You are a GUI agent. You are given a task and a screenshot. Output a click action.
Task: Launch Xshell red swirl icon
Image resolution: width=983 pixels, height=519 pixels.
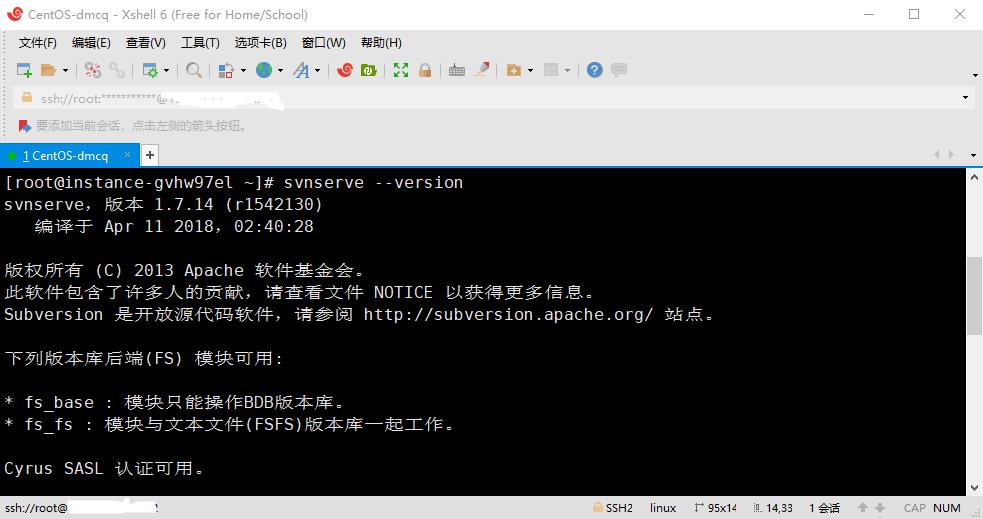[345, 70]
